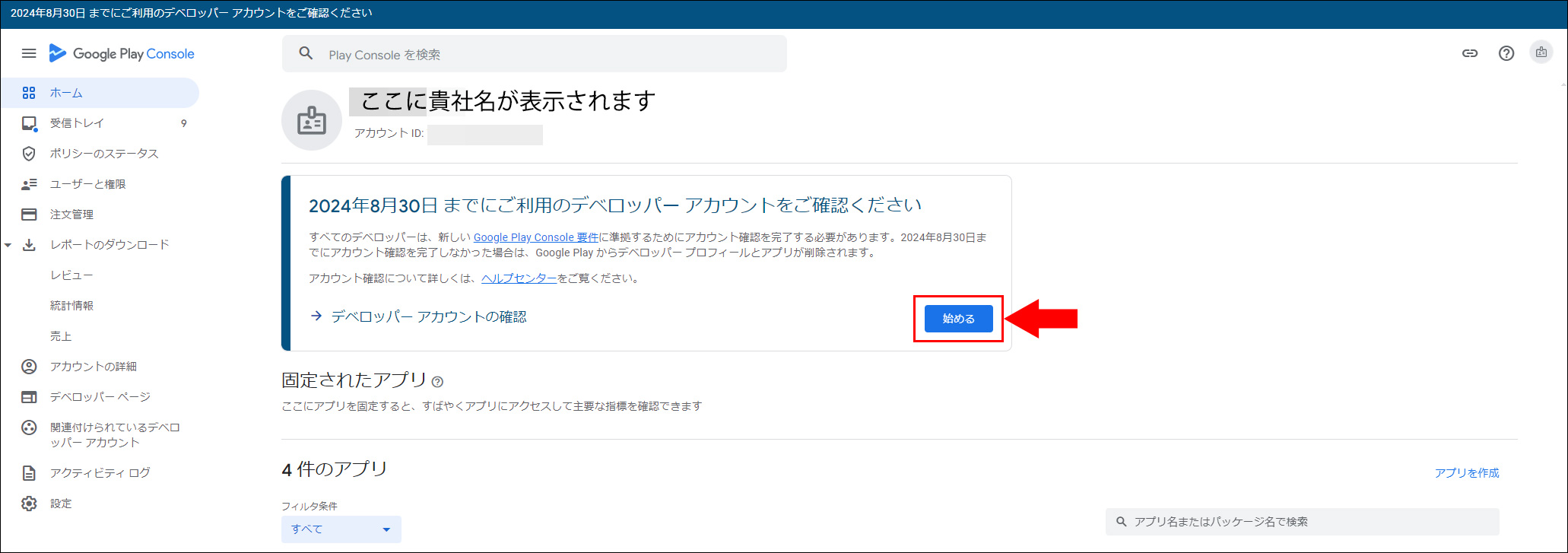Viewport: 1568px width, 553px height.
Task: Open 注文管理 from the sidebar
Action: coord(71,215)
